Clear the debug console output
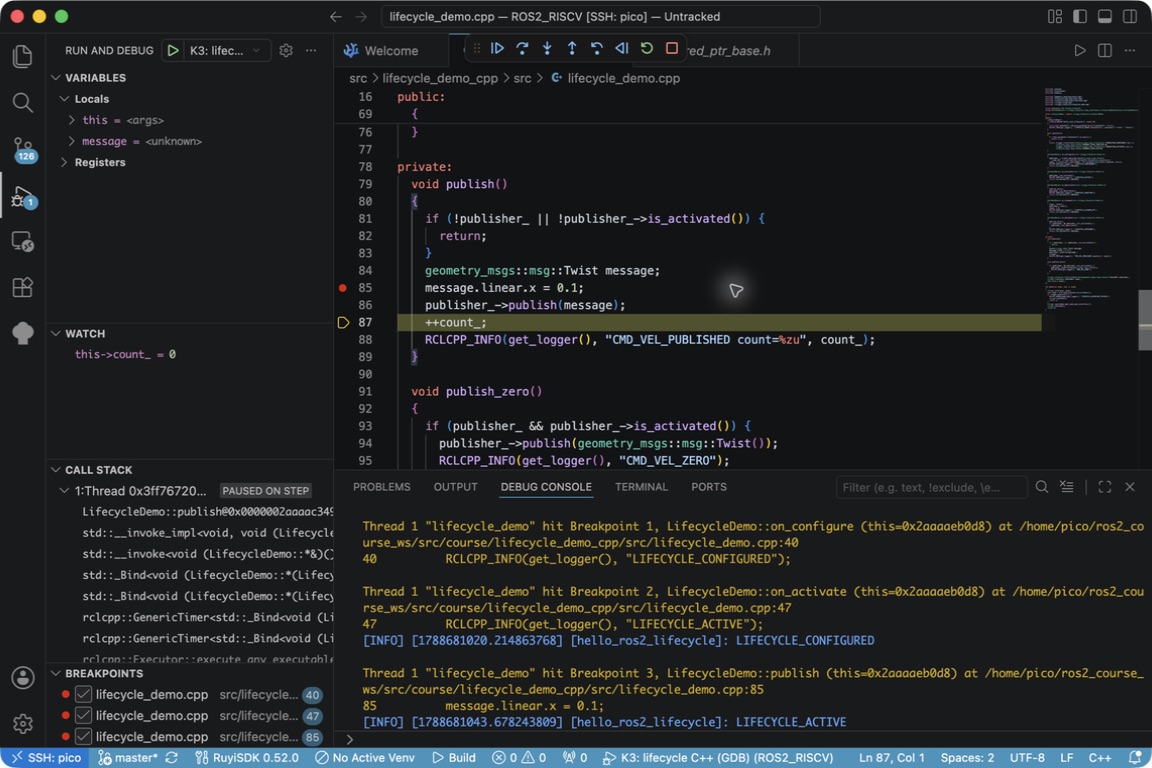 pyautogui.click(x=1067, y=487)
